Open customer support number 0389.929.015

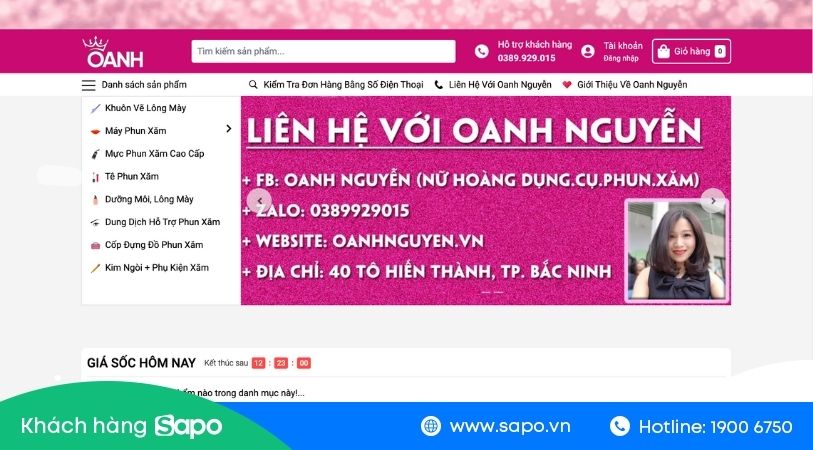[526, 58]
